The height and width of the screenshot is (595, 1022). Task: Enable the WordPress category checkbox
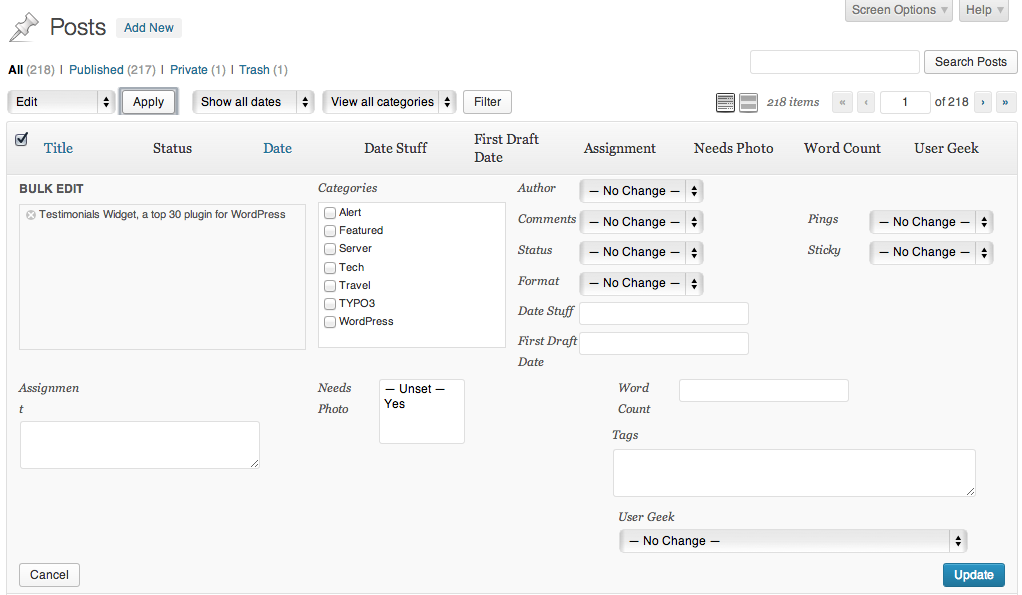[x=330, y=322]
